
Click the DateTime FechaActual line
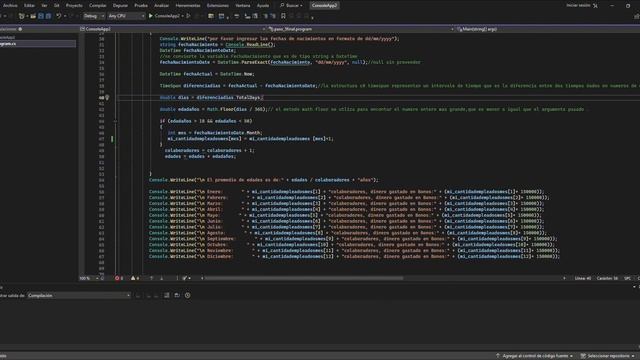(x=207, y=74)
